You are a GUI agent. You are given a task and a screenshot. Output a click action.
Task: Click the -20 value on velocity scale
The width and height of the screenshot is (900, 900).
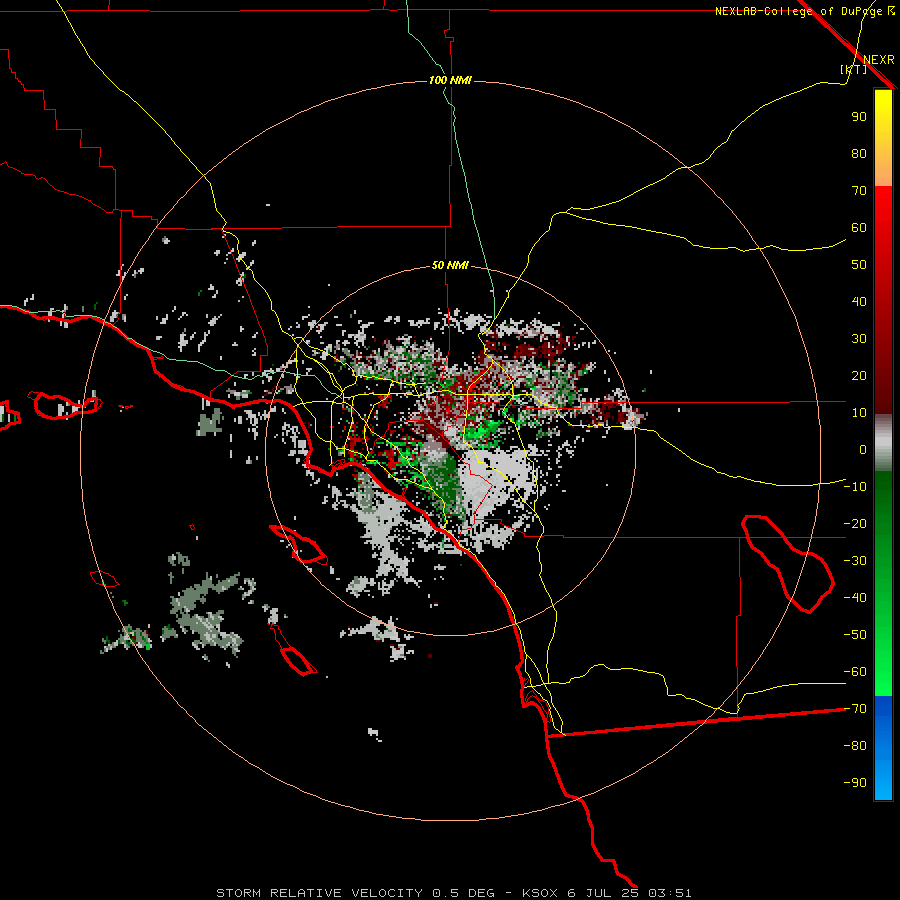point(855,524)
